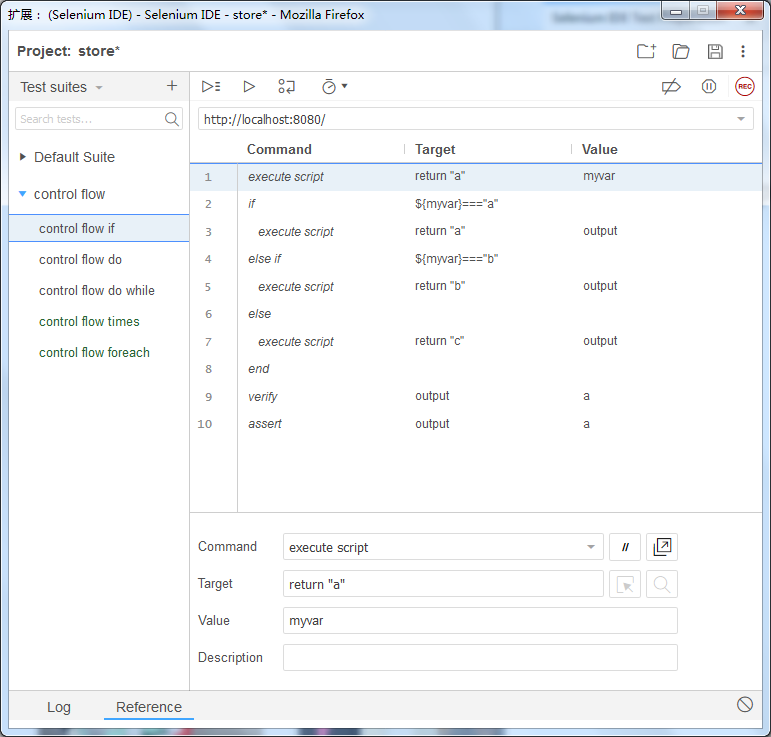771x737 pixels.
Task: Run the current test
Action: [249, 87]
